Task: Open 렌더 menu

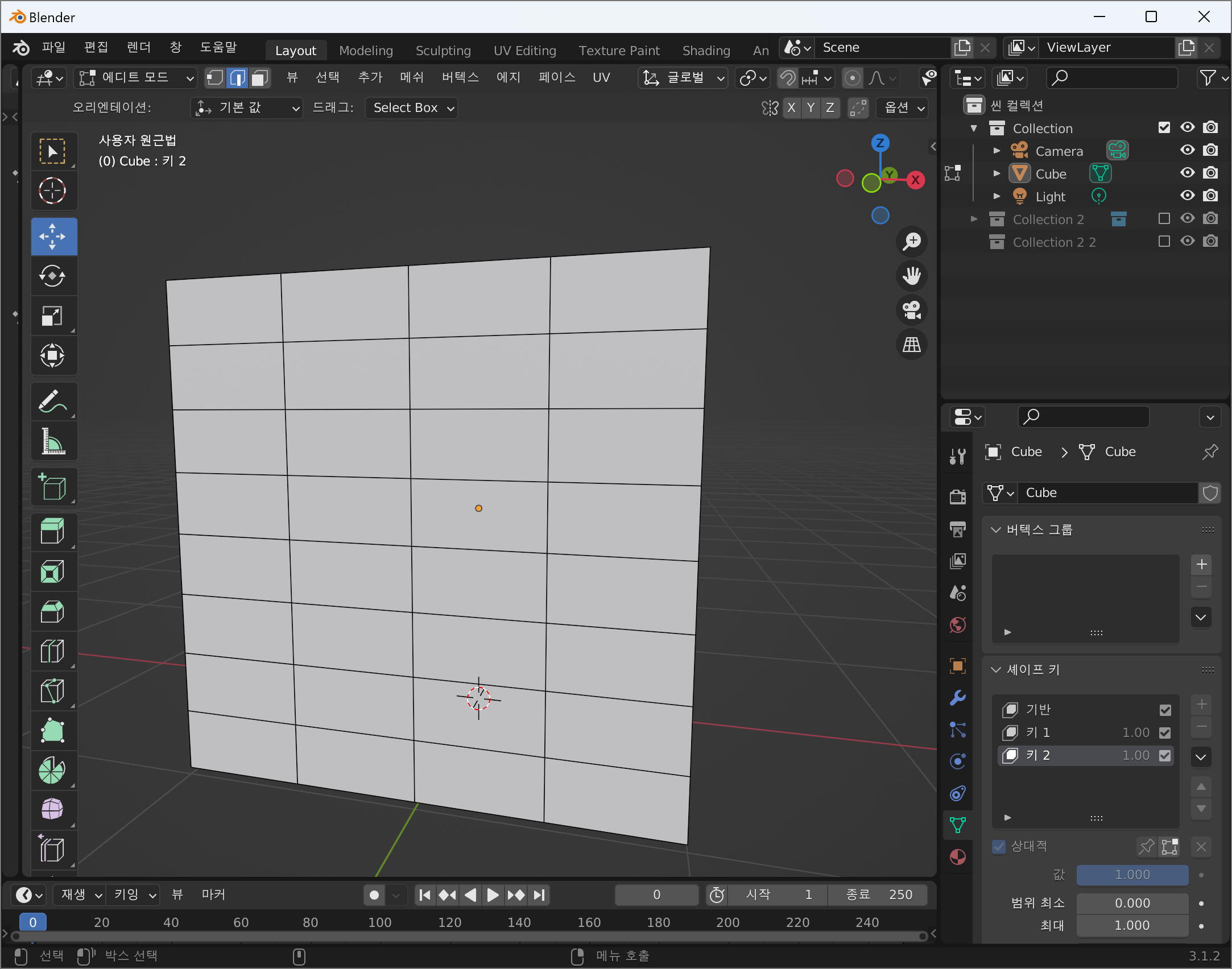Action: 139,47
